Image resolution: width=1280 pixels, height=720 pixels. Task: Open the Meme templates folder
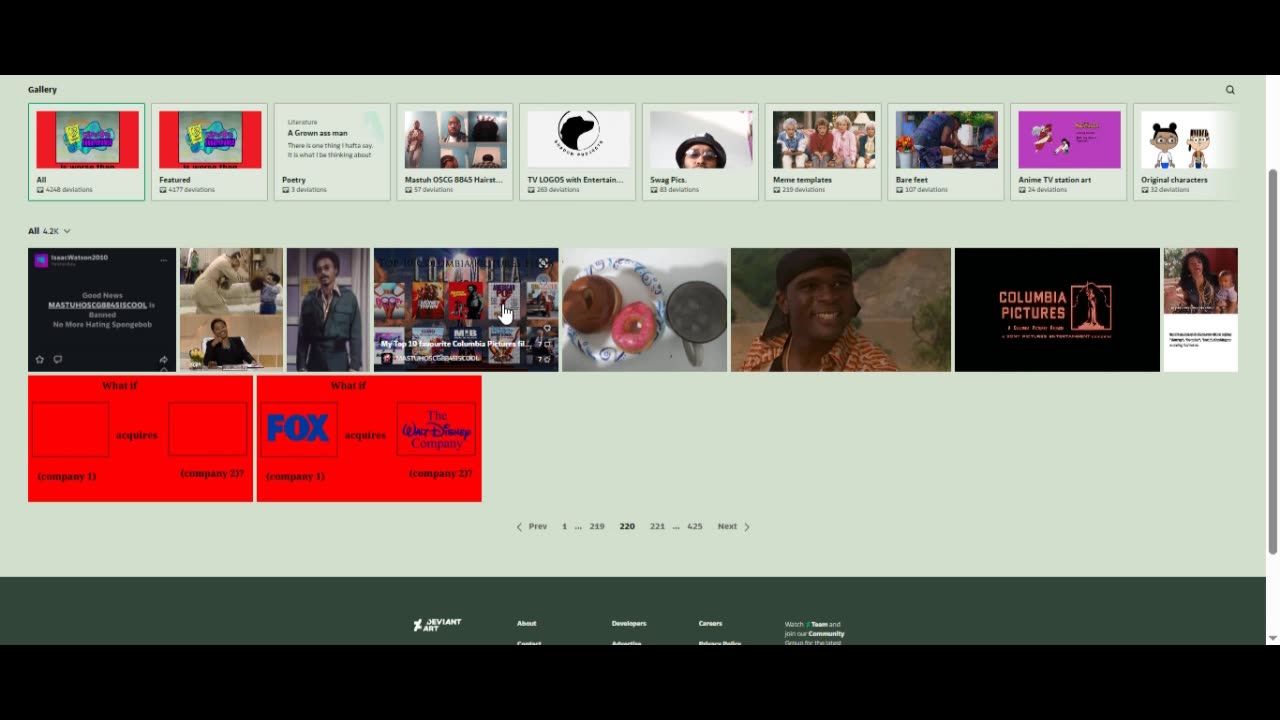(x=824, y=152)
